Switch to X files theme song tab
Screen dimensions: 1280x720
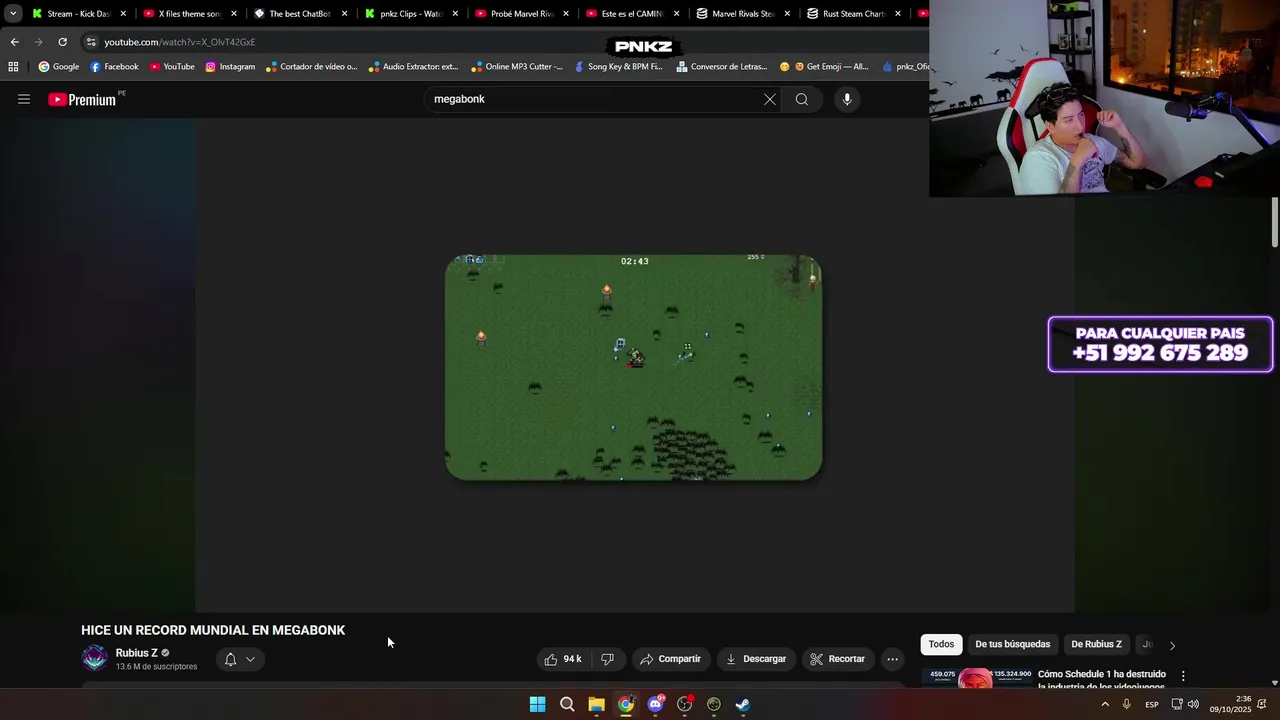189,14
